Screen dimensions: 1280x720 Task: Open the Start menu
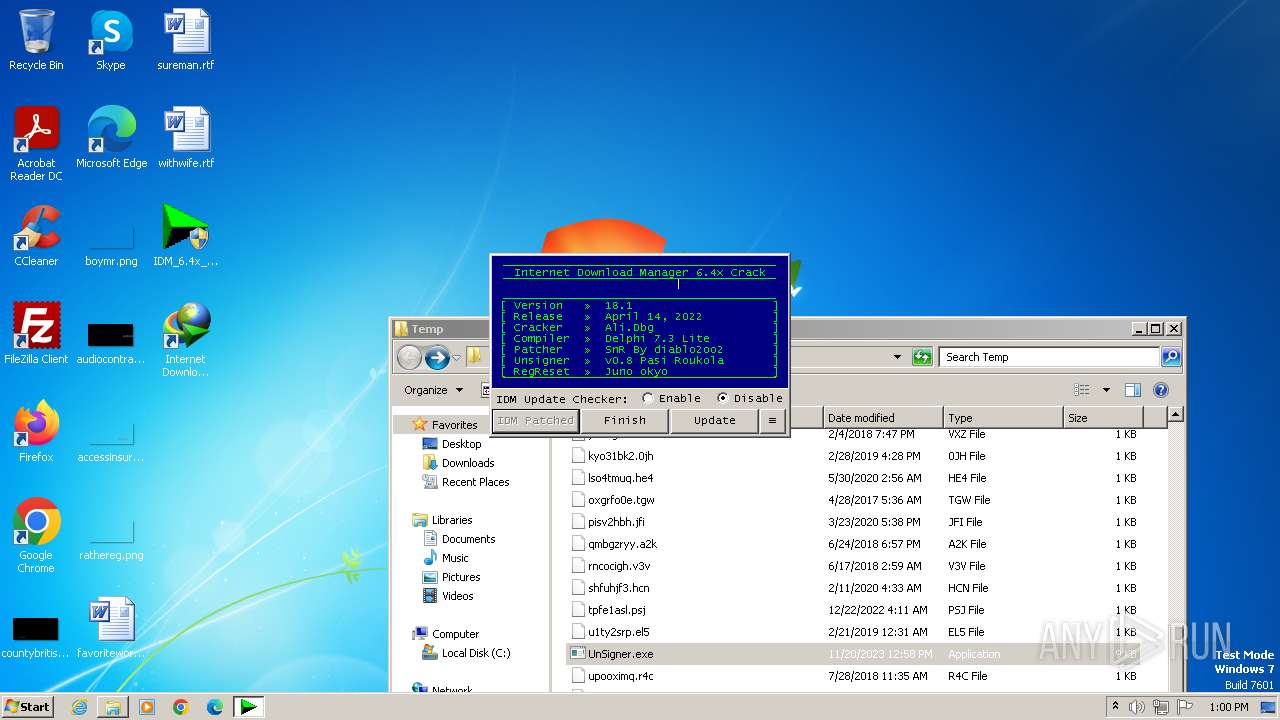(27, 707)
